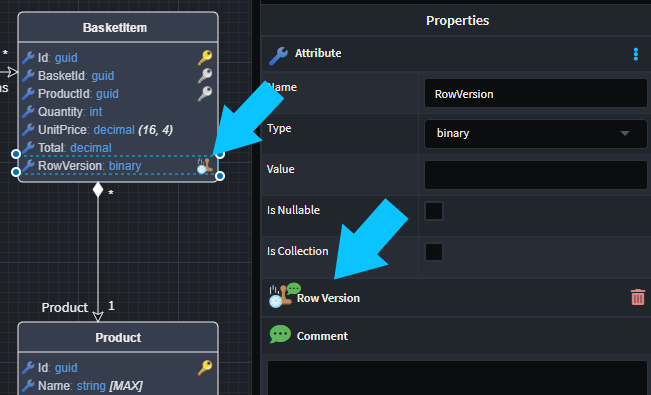Click the Name input field containing RowVersion
The width and height of the screenshot is (651, 395).
(x=536, y=93)
